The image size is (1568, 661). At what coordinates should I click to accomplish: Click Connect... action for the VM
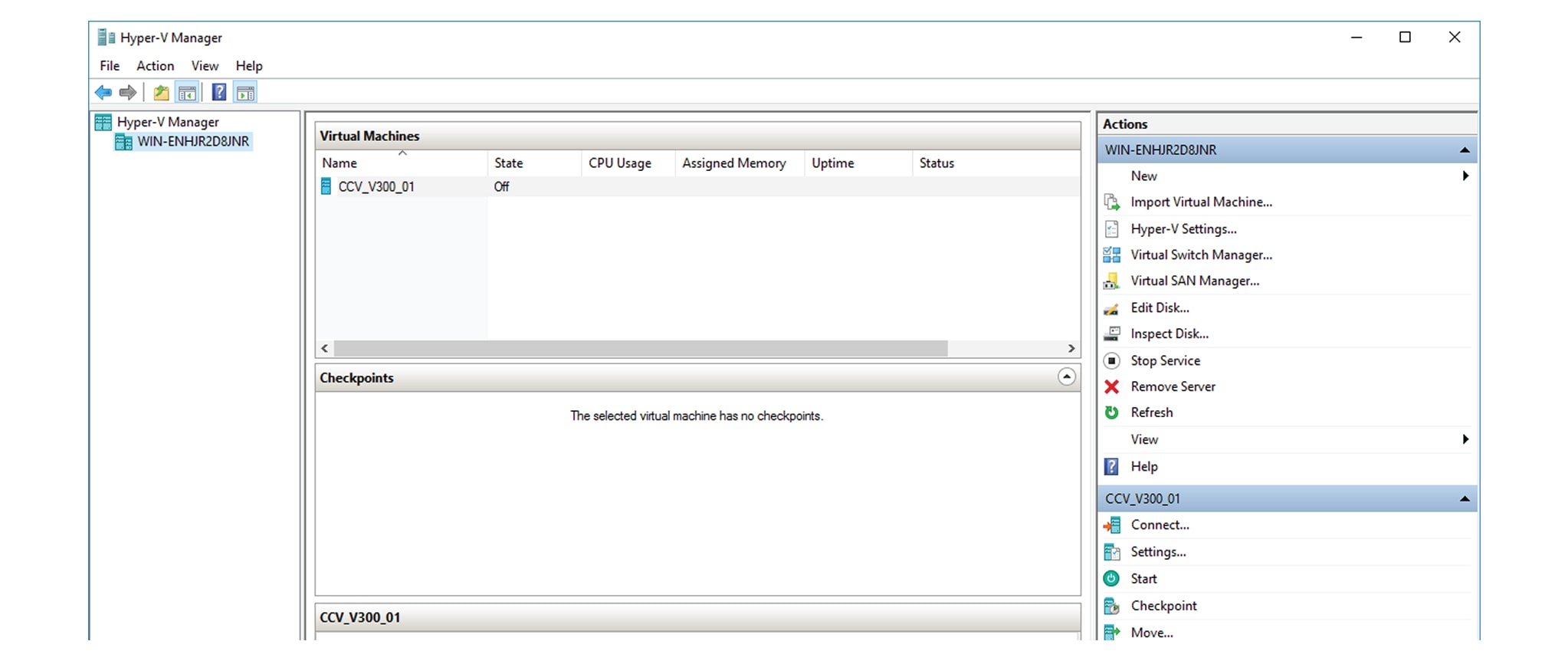click(x=1160, y=525)
